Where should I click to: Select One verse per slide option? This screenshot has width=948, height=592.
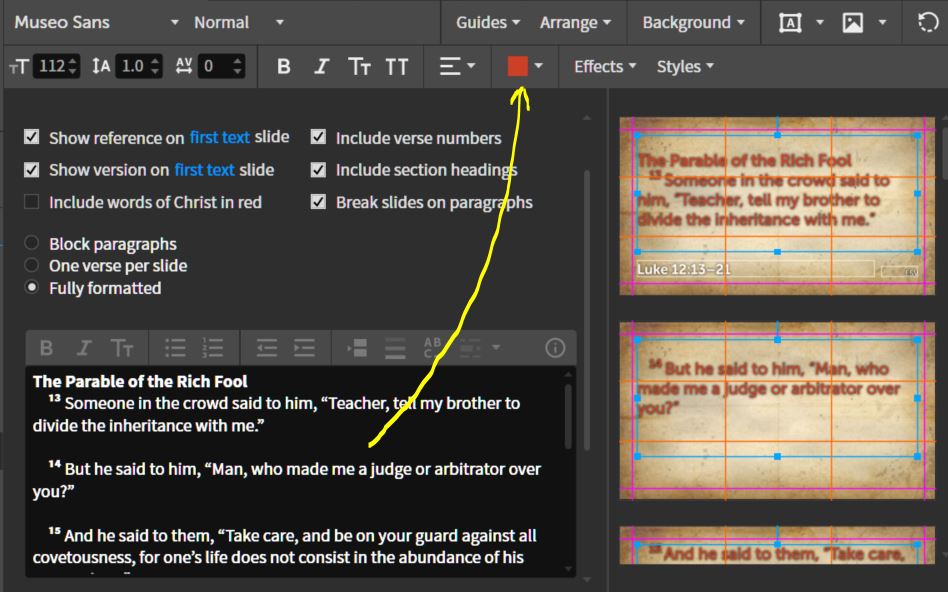(x=32, y=266)
